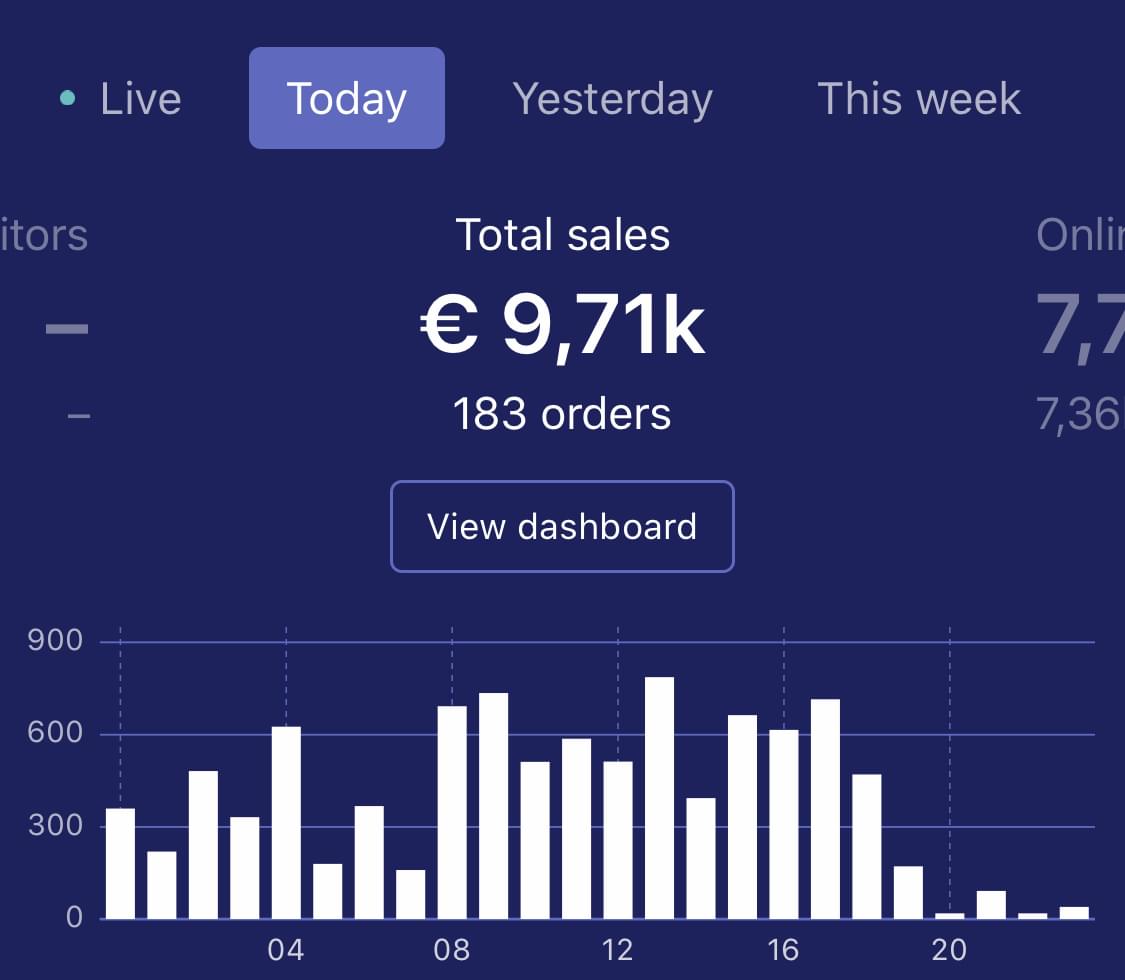Image resolution: width=1125 pixels, height=980 pixels.
Task: Select the Today tab
Action: coord(346,98)
